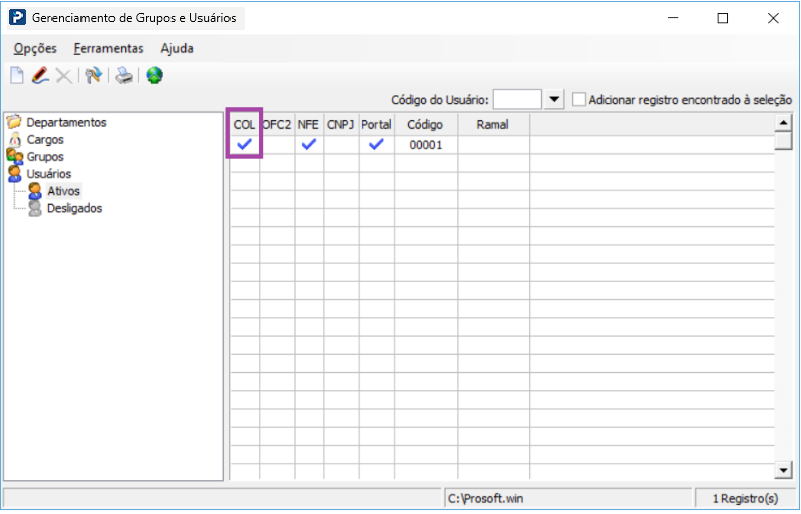Screen dimensions: 801x514
Task: Toggle the NFE checkmark for user 00001
Action: tap(309, 145)
